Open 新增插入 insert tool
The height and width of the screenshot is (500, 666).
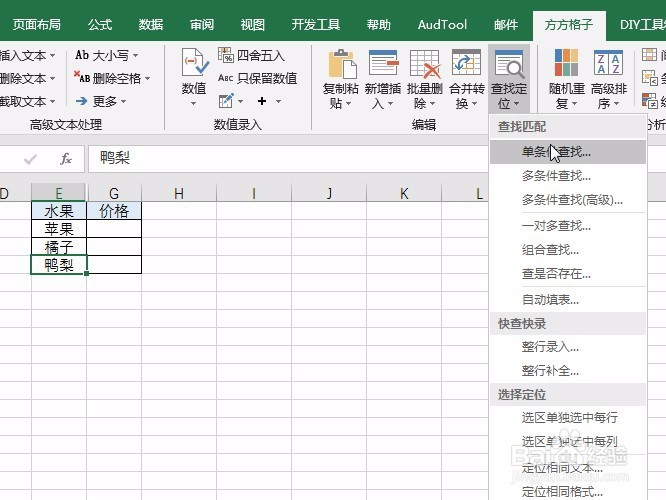(383, 64)
